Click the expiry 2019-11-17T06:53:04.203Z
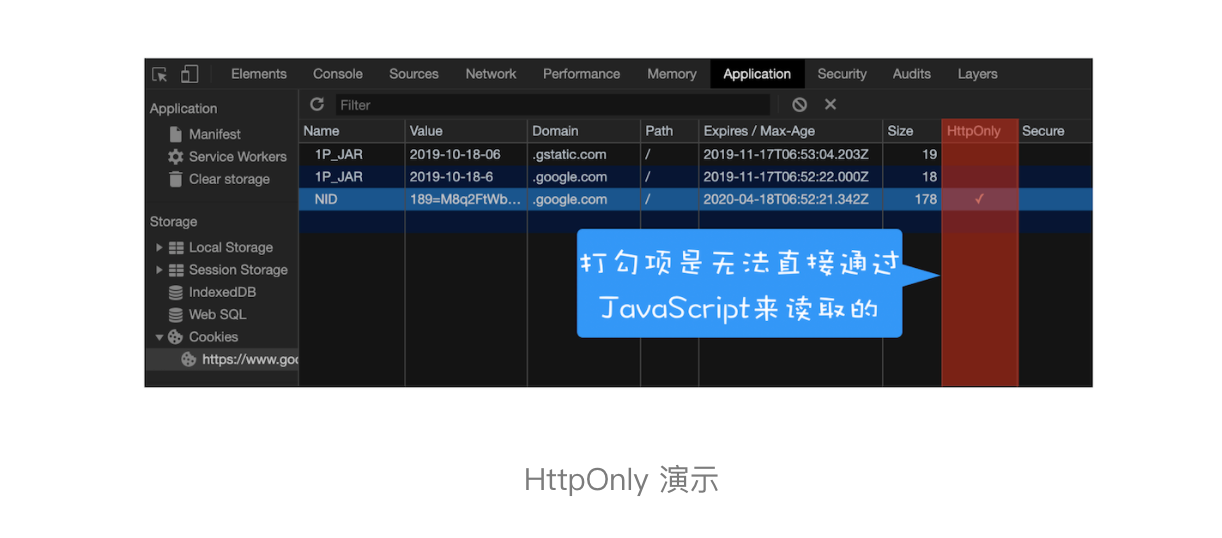This screenshot has height=538, width=1222. (x=786, y=154)
